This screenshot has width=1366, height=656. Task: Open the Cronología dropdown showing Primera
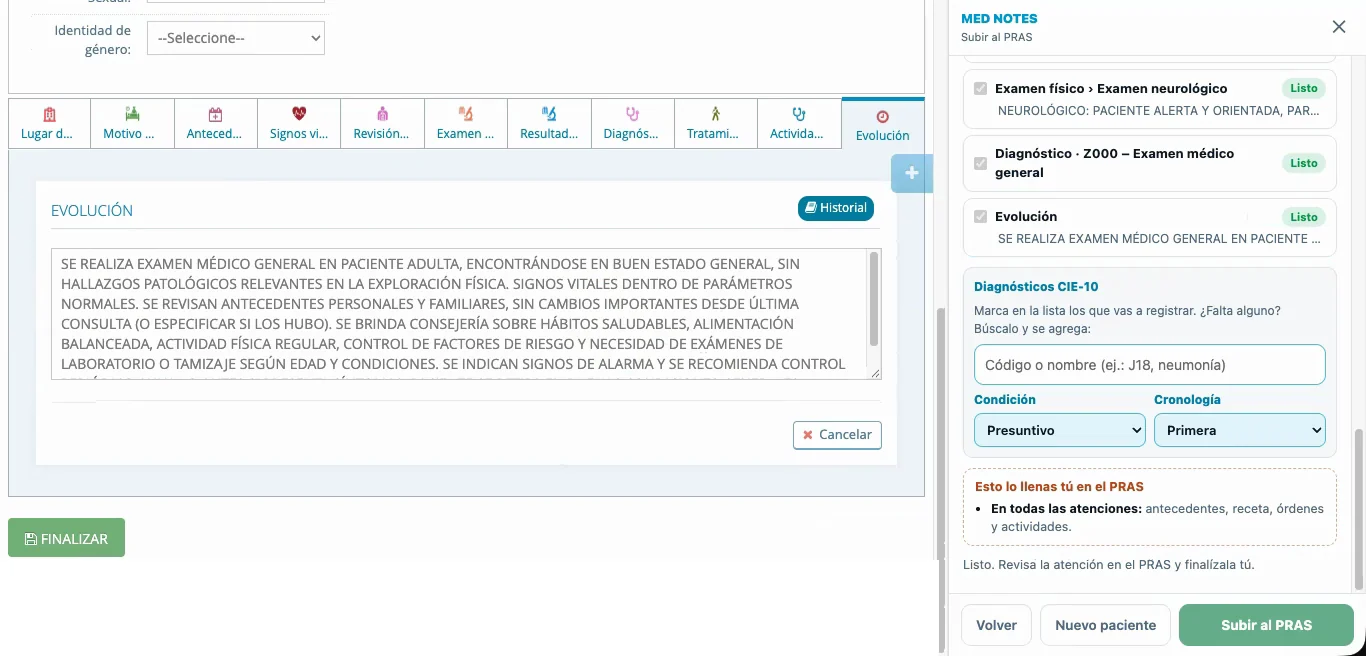pos(1240,430)
